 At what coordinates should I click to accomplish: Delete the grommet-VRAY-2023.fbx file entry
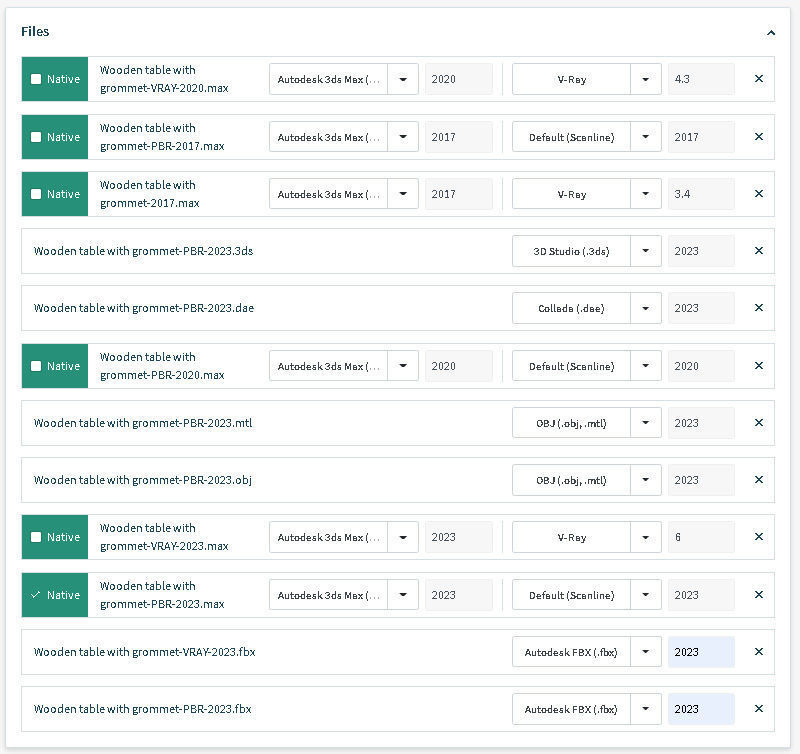758,652
